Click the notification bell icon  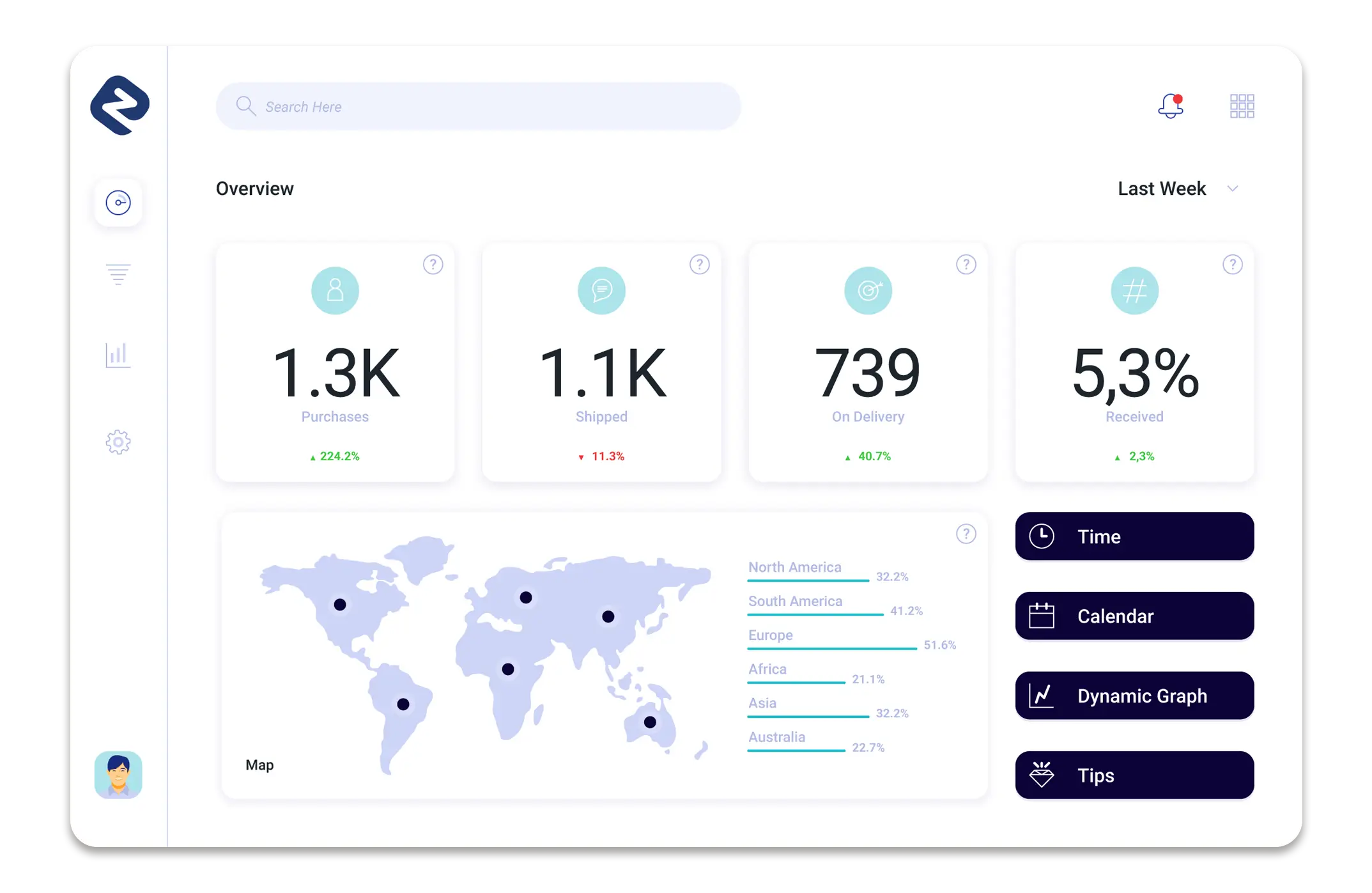click(x=1171, y=106)
